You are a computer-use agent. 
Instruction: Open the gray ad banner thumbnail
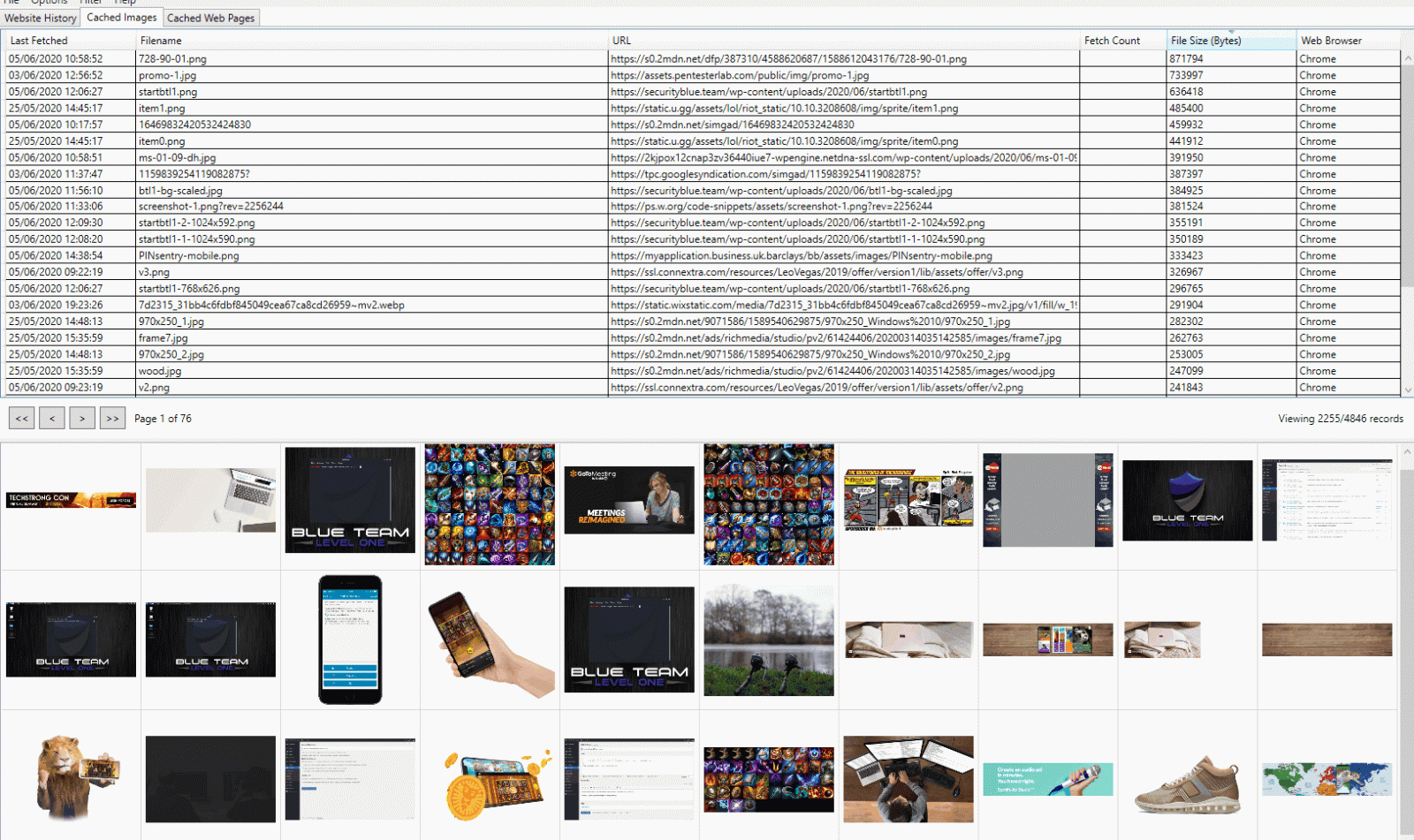[1048, 500]
